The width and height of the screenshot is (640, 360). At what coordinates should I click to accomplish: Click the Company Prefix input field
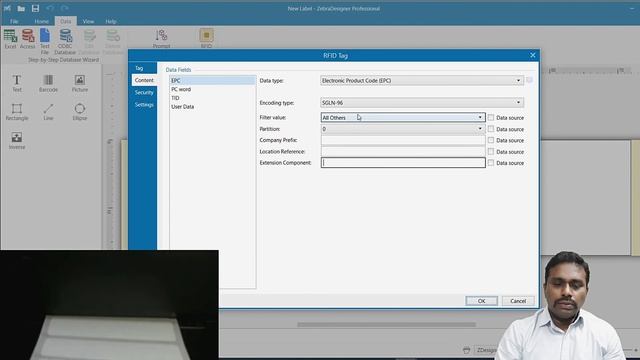coord(403,140)
